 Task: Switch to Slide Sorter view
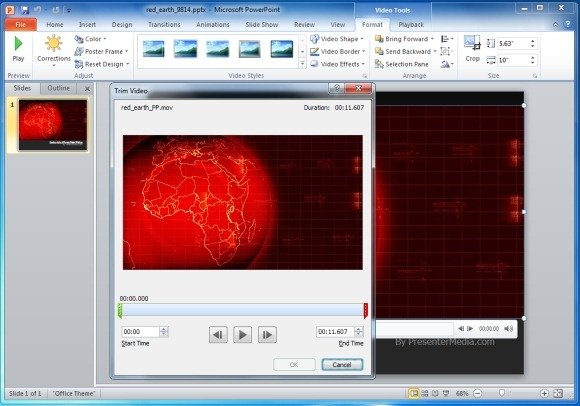coord(425,393)
